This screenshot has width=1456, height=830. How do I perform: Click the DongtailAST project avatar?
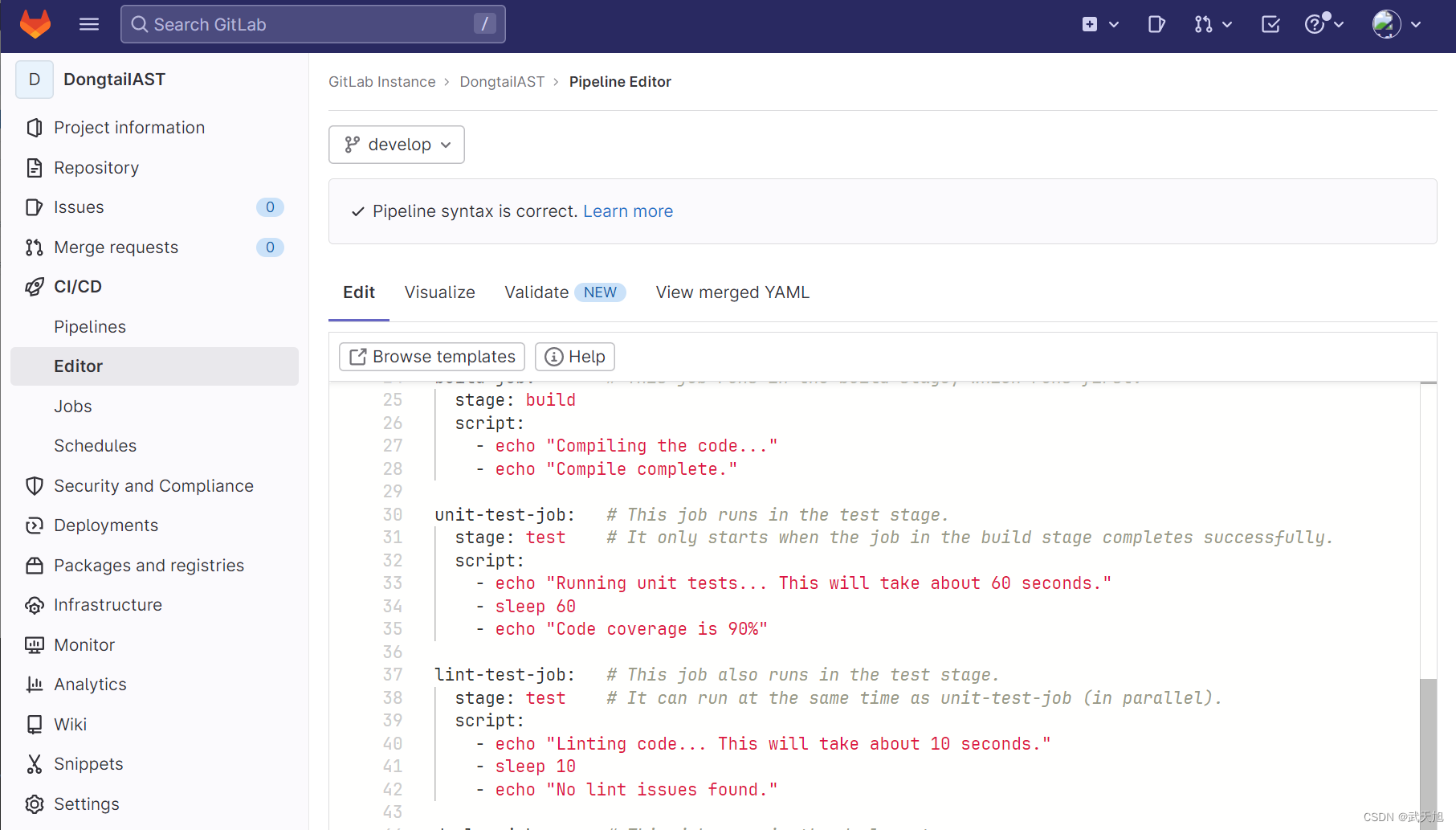[35, 80]
